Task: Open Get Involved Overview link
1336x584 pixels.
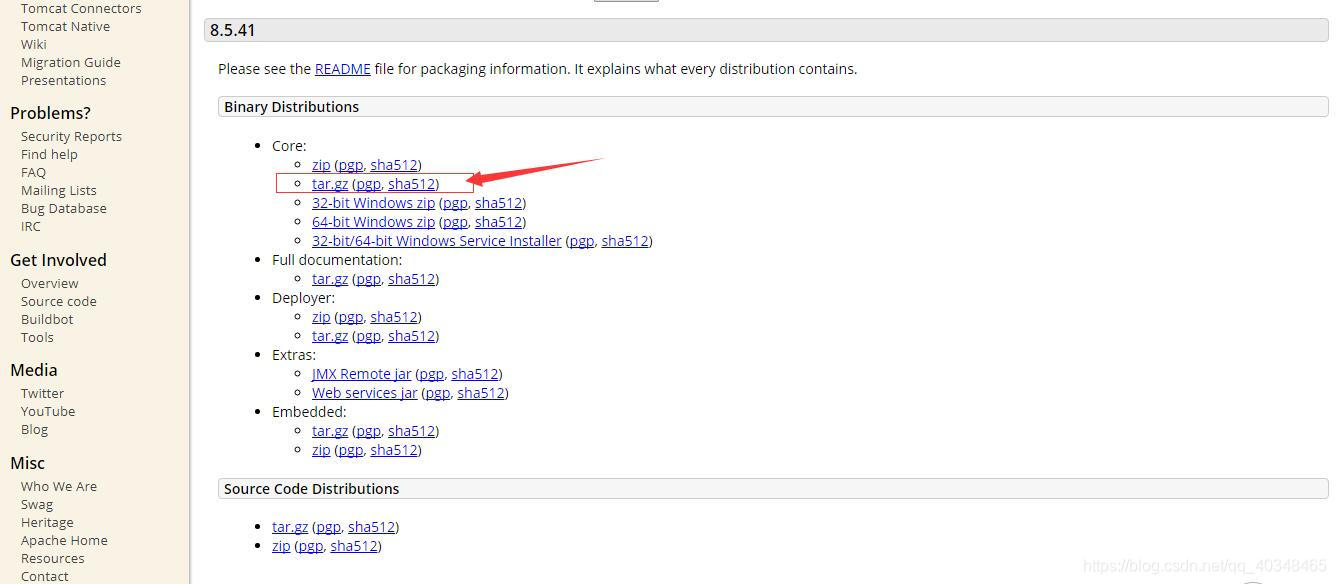Action: coord(49,283)
